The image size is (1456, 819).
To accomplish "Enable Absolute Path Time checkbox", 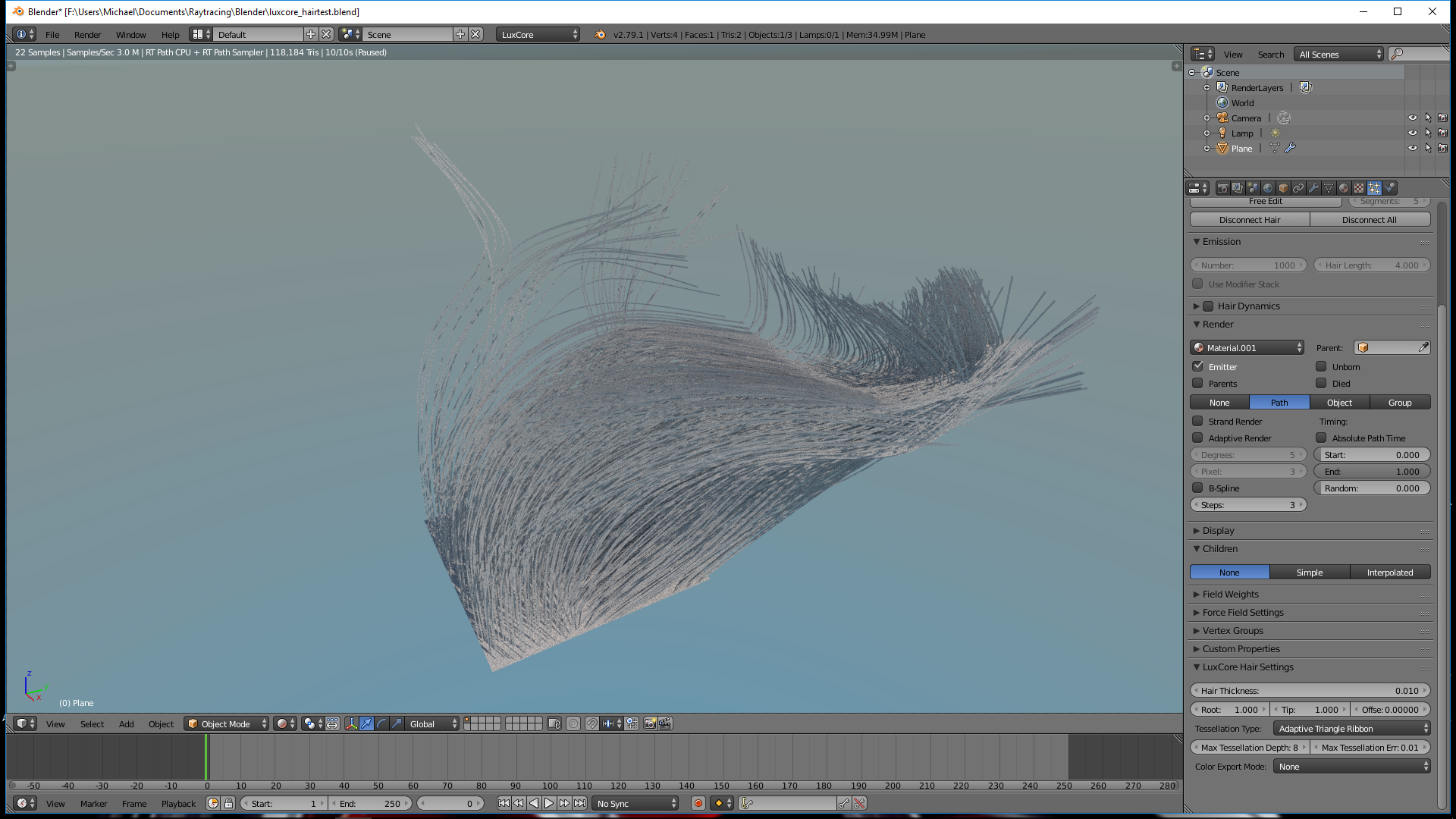I will pyautogui.click(x=1321, y=438).
